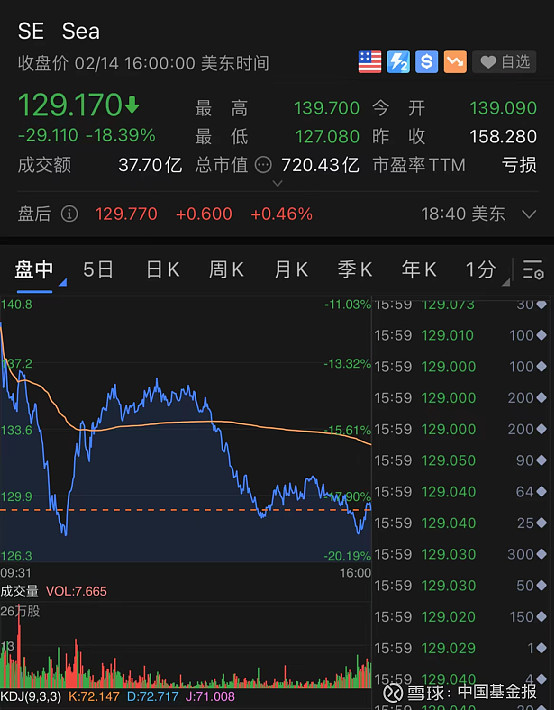Open the 1分 minute interval dropdown

(x=487, y=271)
